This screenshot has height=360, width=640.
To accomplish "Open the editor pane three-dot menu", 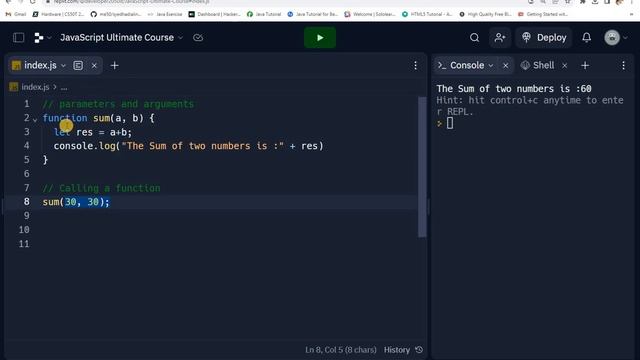I will pyautogui.click(x=415, y=65).
